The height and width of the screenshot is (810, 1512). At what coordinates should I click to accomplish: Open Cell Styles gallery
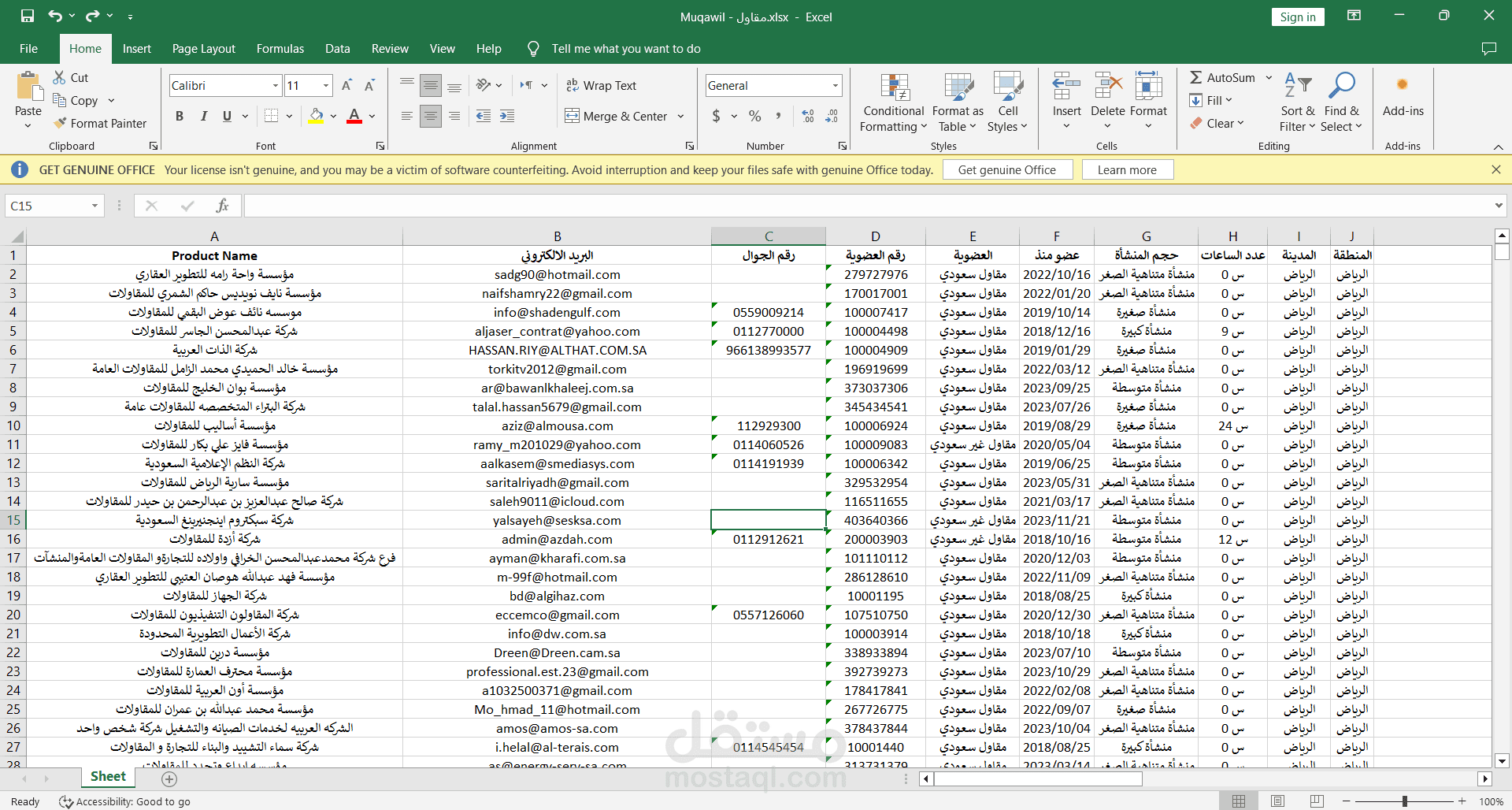coord(1008,102)
